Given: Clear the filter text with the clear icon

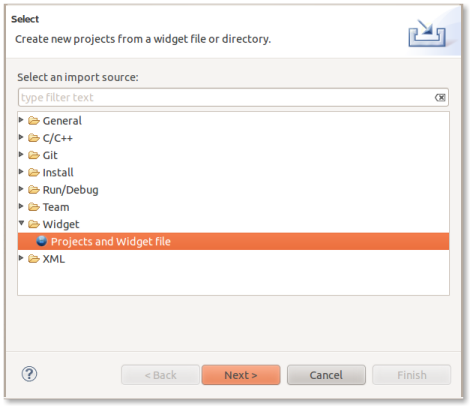Looking at the screenshot, I should click(x=440, y=98).
